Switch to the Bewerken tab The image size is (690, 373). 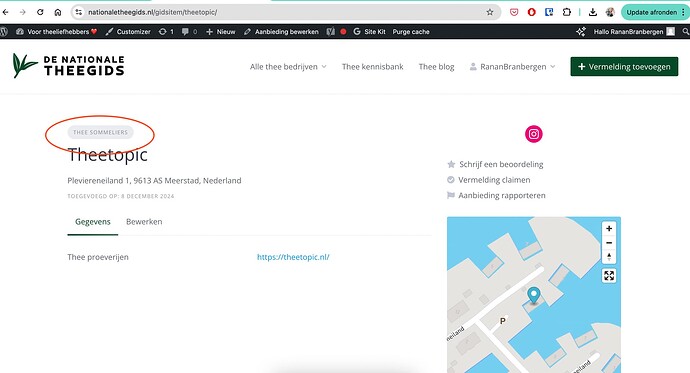tap(144, 222)
